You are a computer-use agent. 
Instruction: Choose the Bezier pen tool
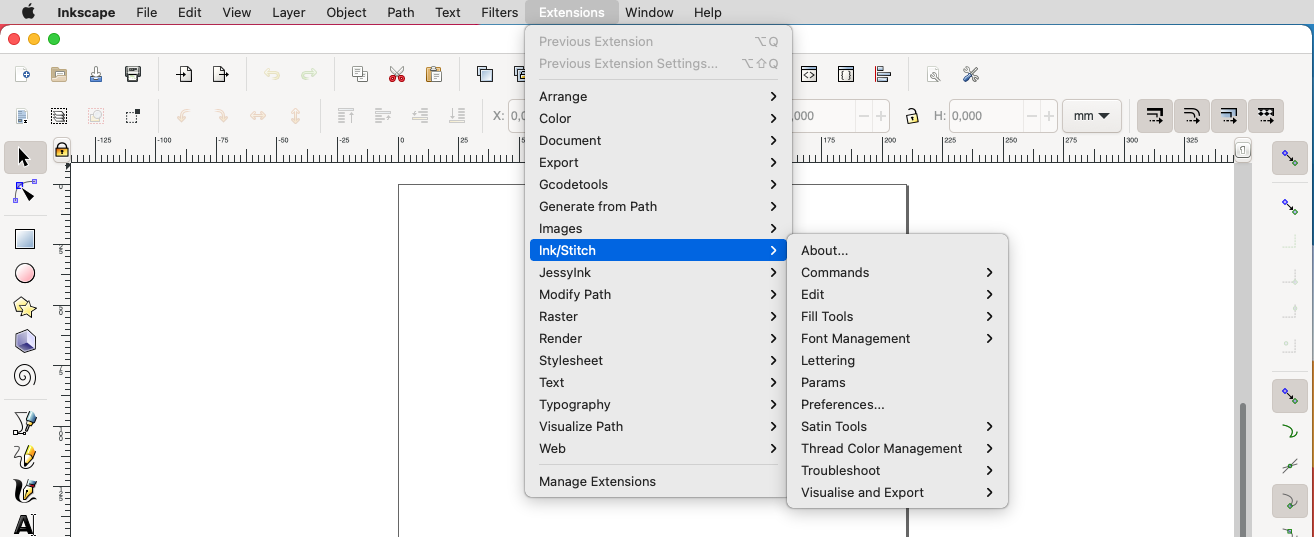pos(25,423)
